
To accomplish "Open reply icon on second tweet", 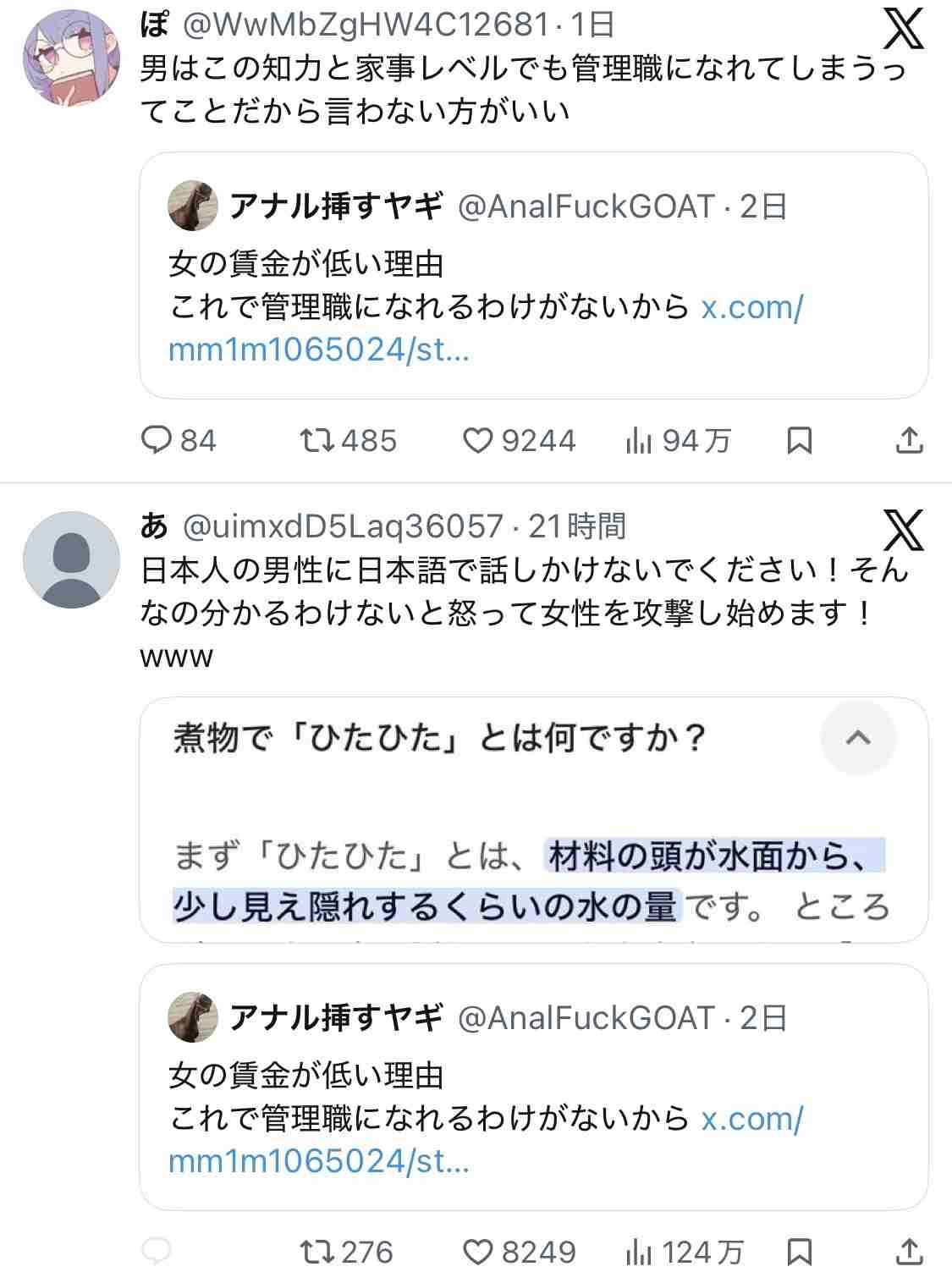I will [x=156, y=1251].
